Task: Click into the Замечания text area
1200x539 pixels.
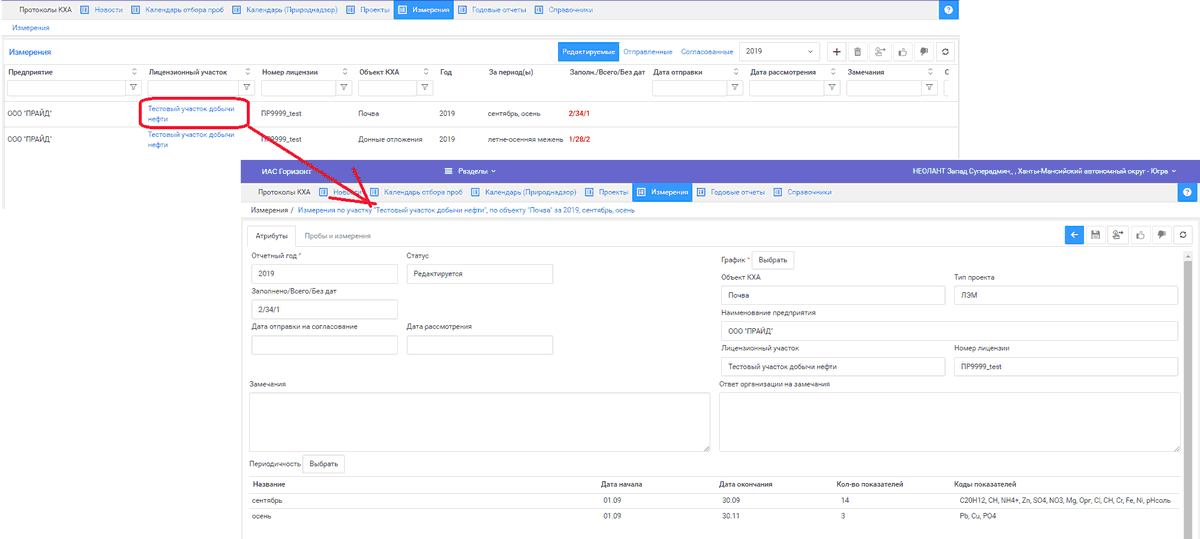Action: [479, 421]
